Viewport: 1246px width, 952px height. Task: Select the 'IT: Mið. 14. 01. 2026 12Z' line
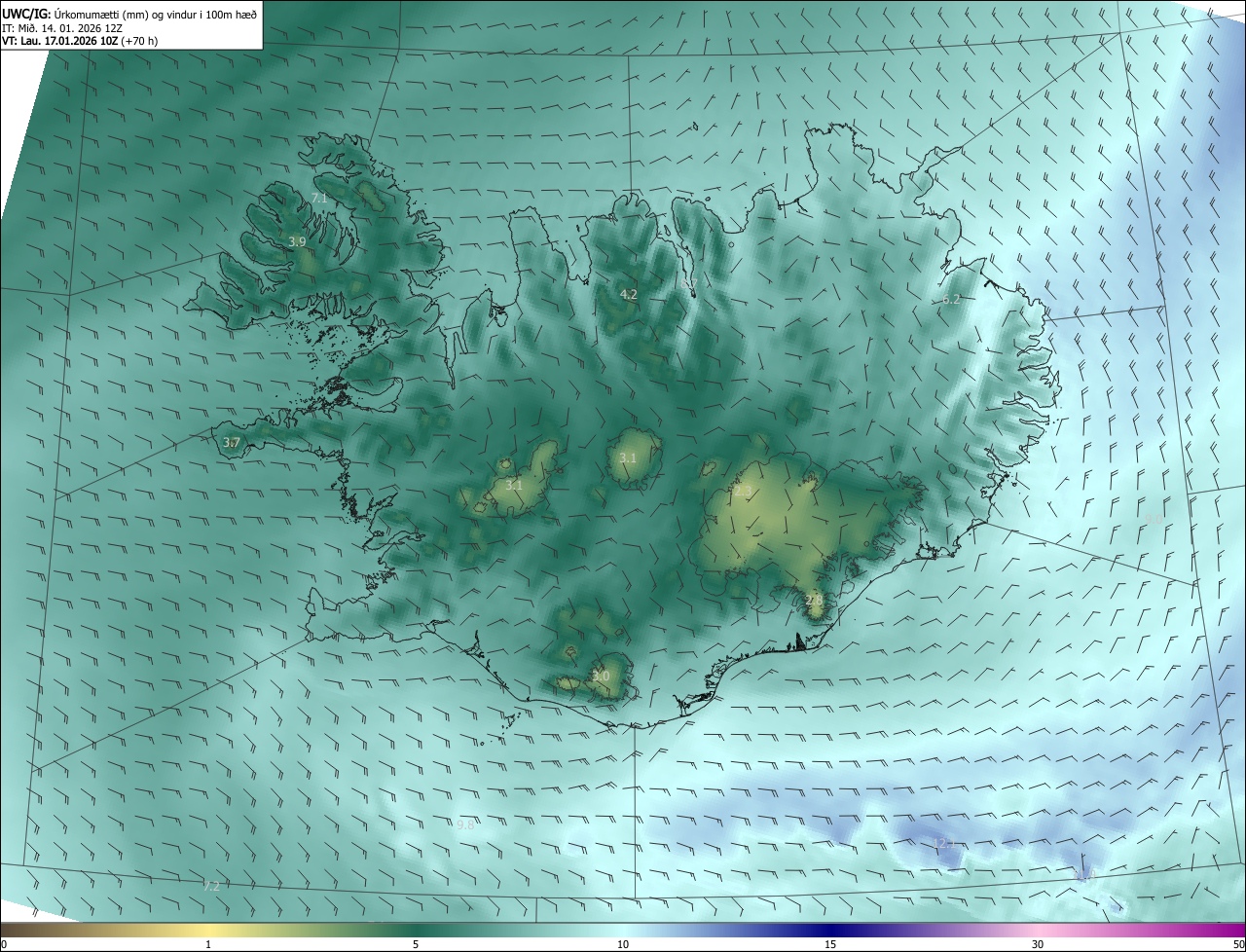click(62, 28)
